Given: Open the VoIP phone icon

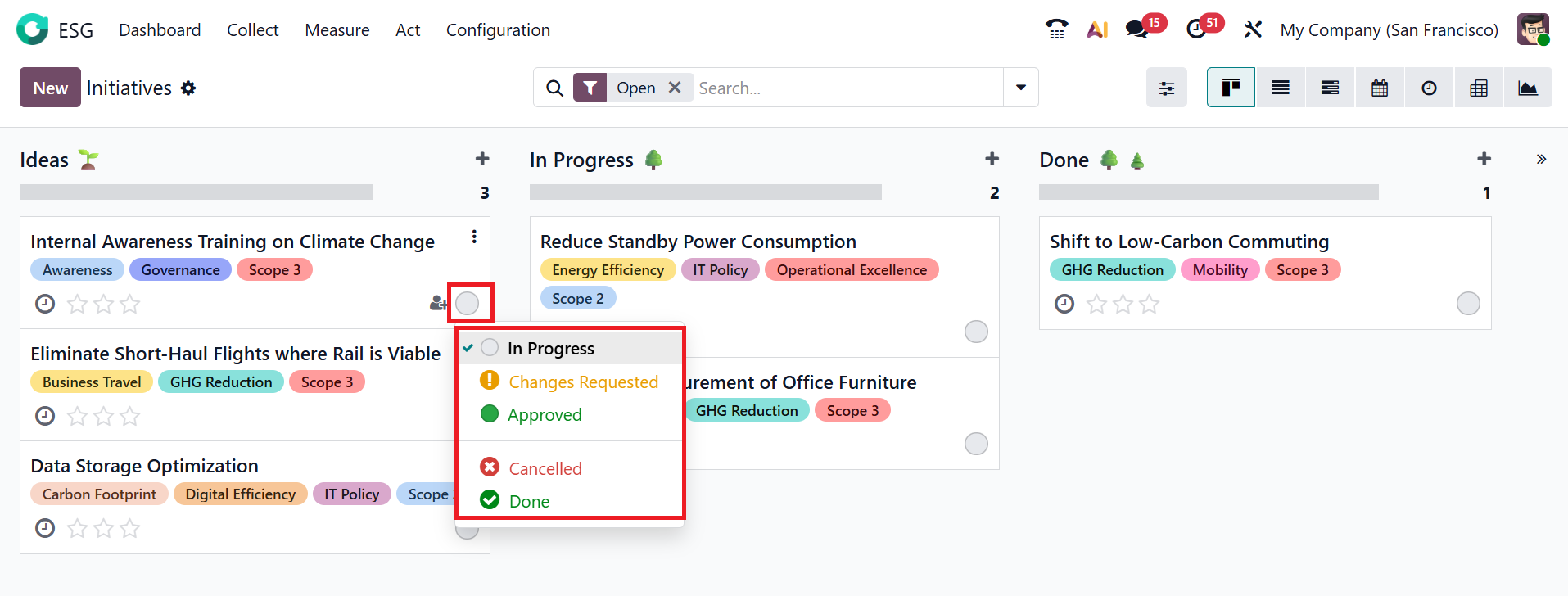Looking at the screenshot, I should (x=1056, y=29).
